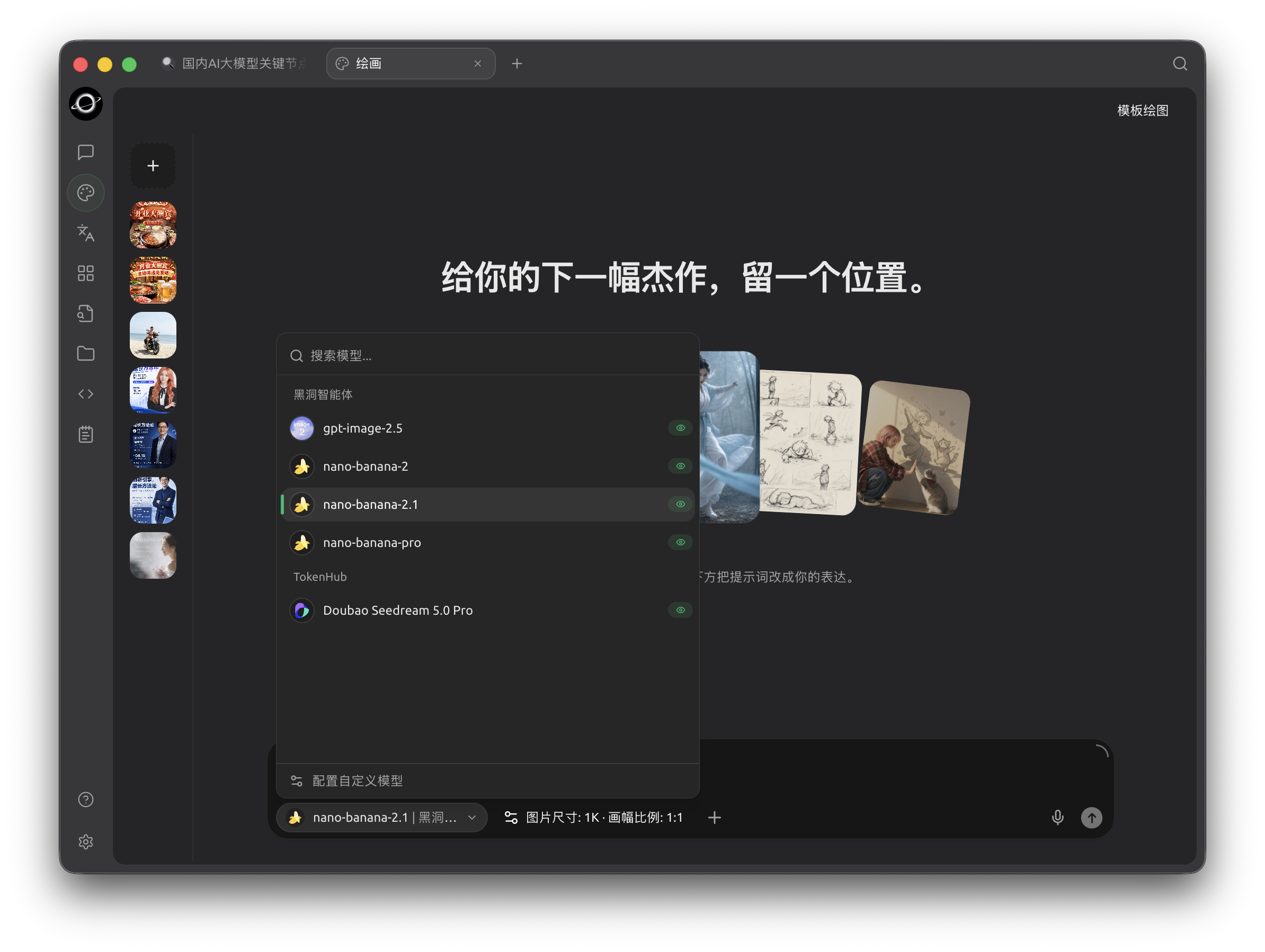Focus the 搜索模型 search field

tap(488, 356)
